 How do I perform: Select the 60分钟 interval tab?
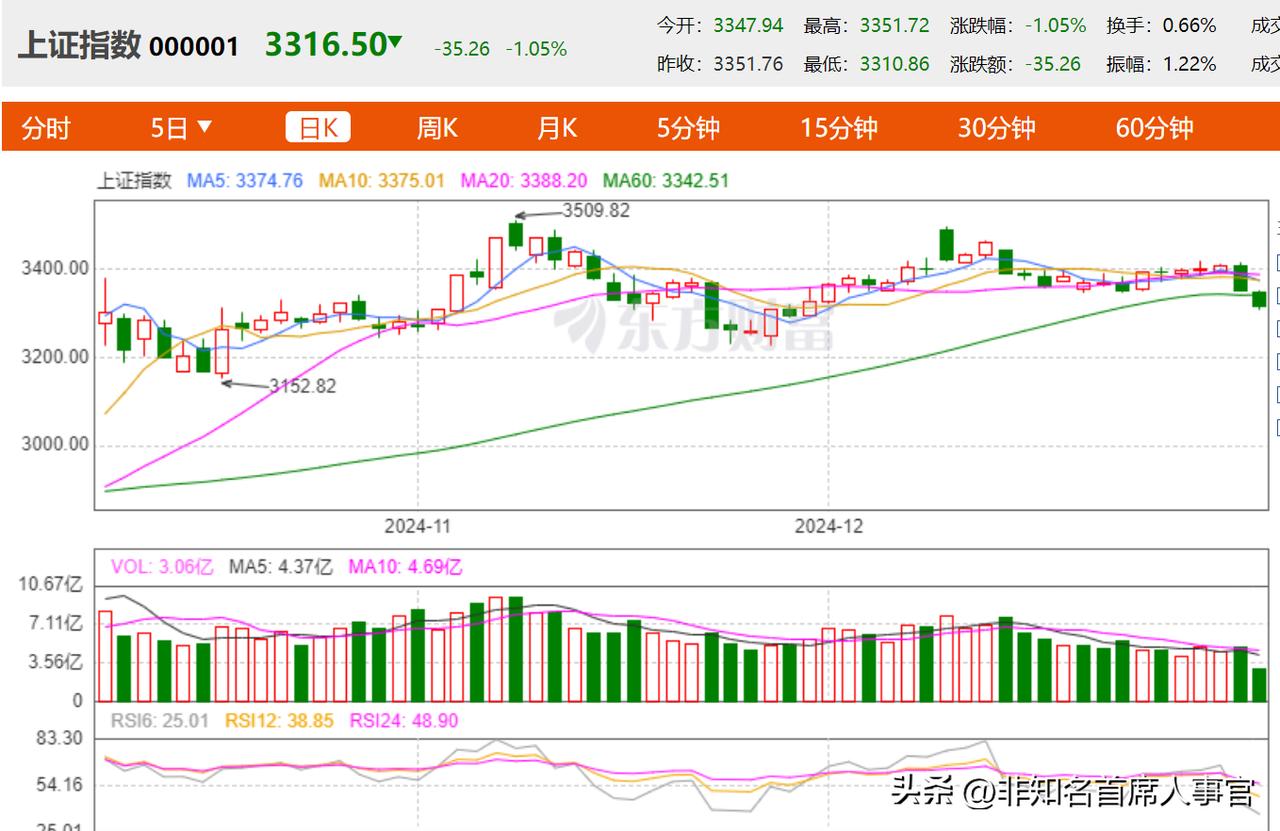[1154, 128]
